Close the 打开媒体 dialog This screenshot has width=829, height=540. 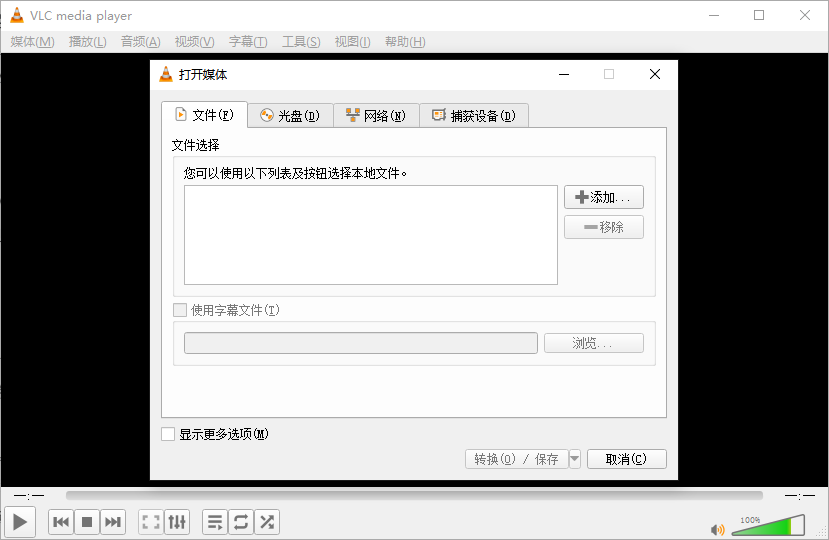coord(655,75)
